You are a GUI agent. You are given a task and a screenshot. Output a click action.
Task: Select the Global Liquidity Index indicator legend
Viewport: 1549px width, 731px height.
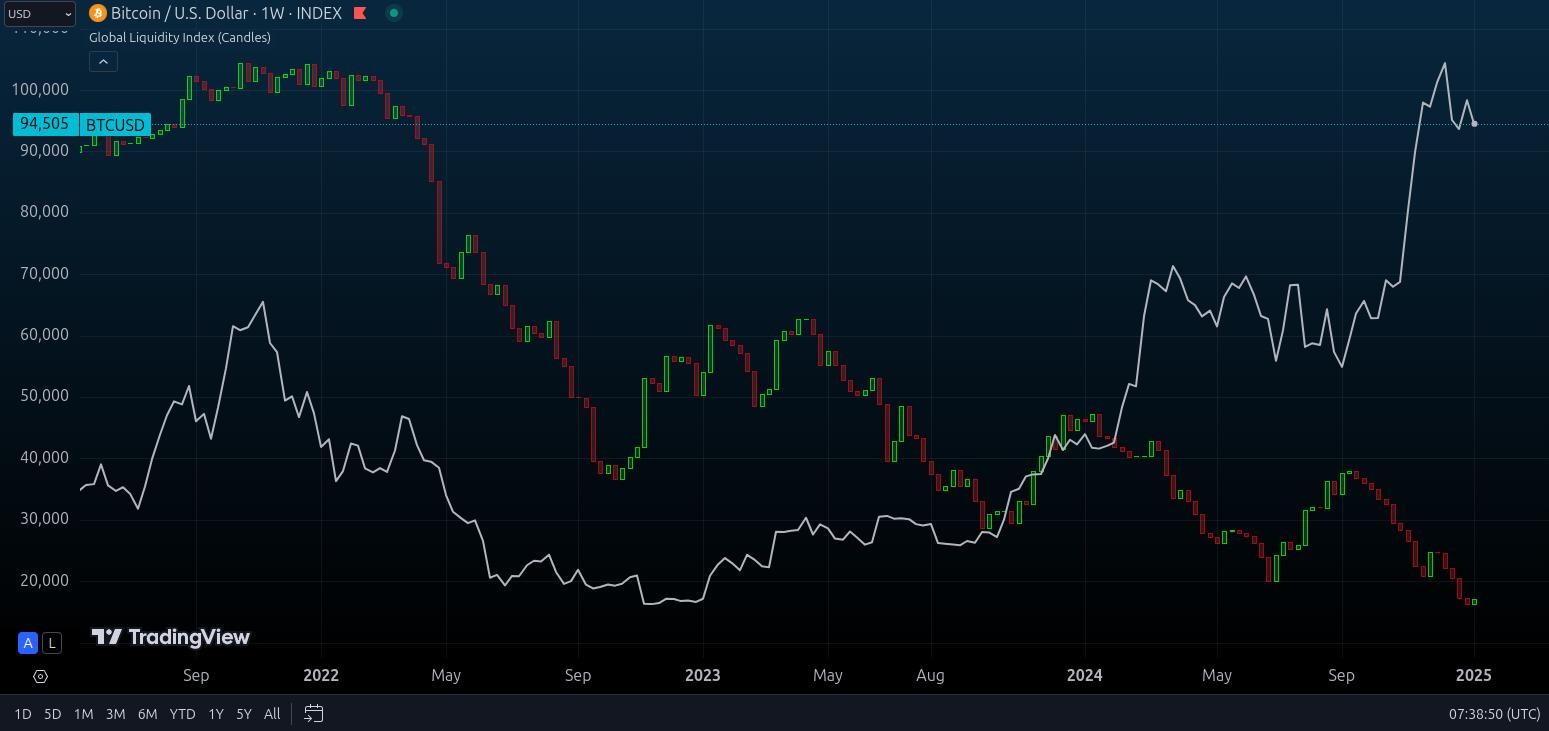coord(180,37)
